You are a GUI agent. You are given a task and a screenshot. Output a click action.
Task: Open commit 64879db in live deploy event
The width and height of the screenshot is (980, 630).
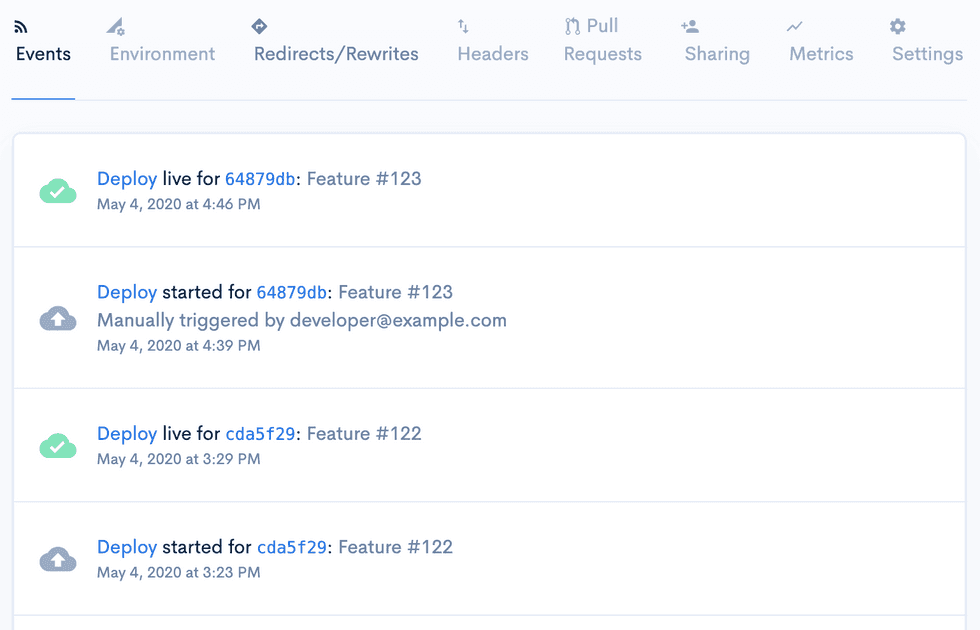pos(260,180)
